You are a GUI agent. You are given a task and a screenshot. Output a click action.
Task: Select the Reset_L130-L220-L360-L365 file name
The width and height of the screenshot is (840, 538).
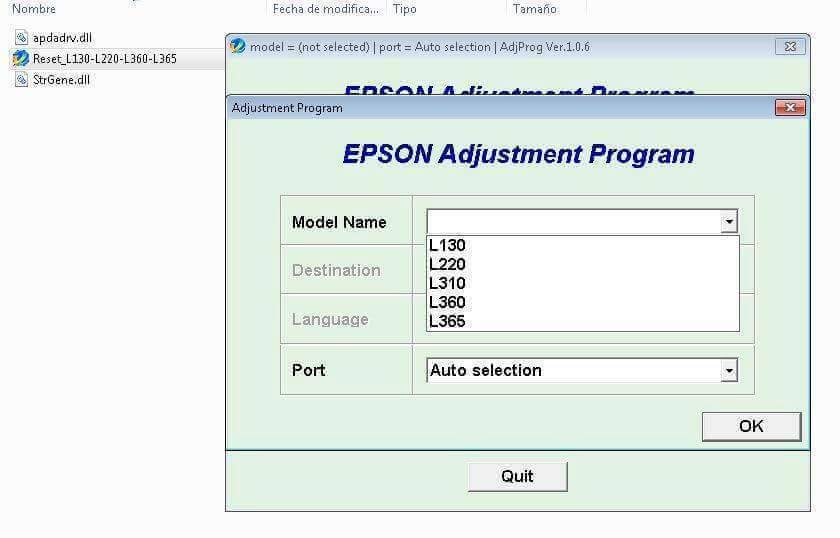click(104, 59)
